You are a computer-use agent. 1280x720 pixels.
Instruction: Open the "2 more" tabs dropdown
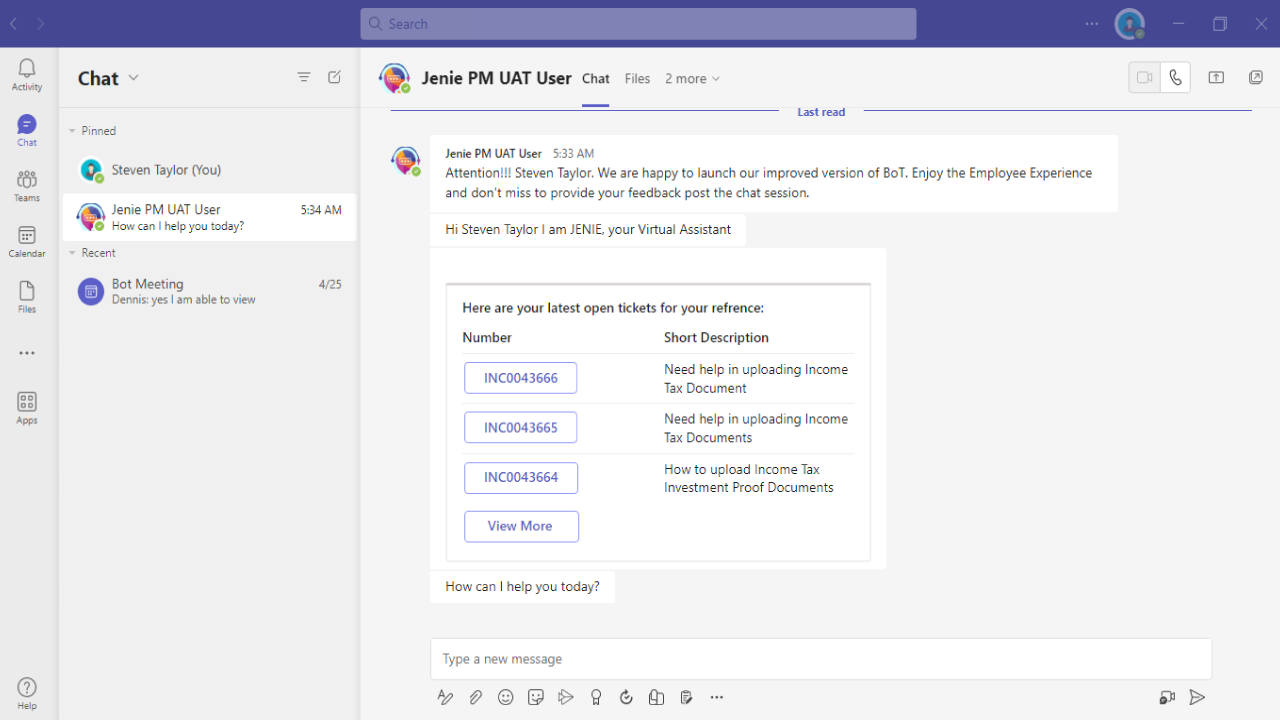[x=692, y=79]
